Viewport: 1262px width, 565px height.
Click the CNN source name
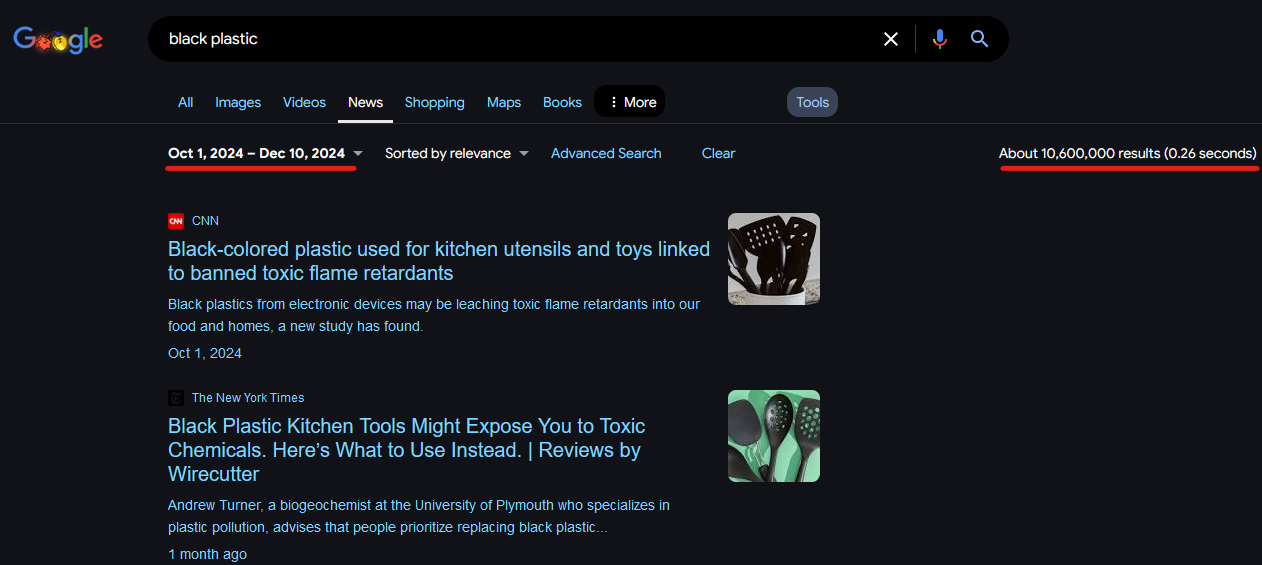tap(205, 221)
